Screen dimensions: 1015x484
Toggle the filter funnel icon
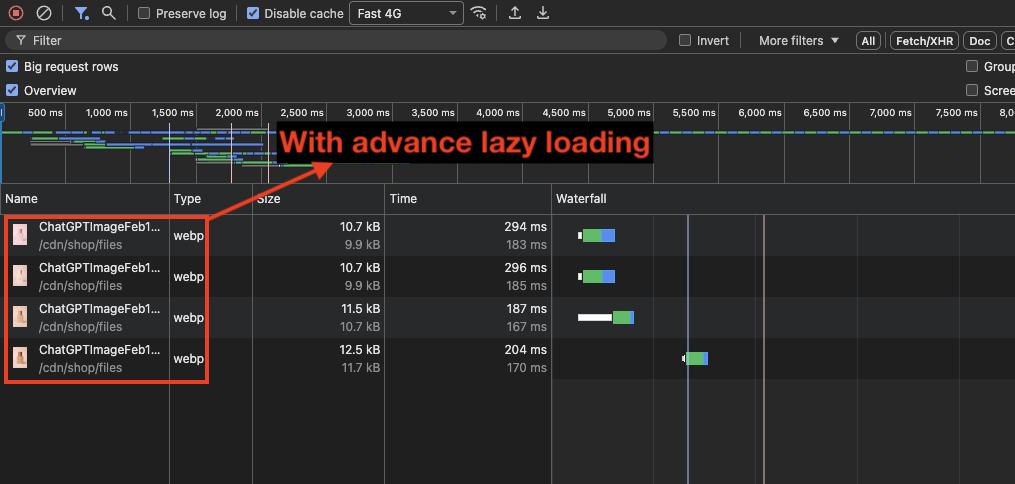[81, 13]
